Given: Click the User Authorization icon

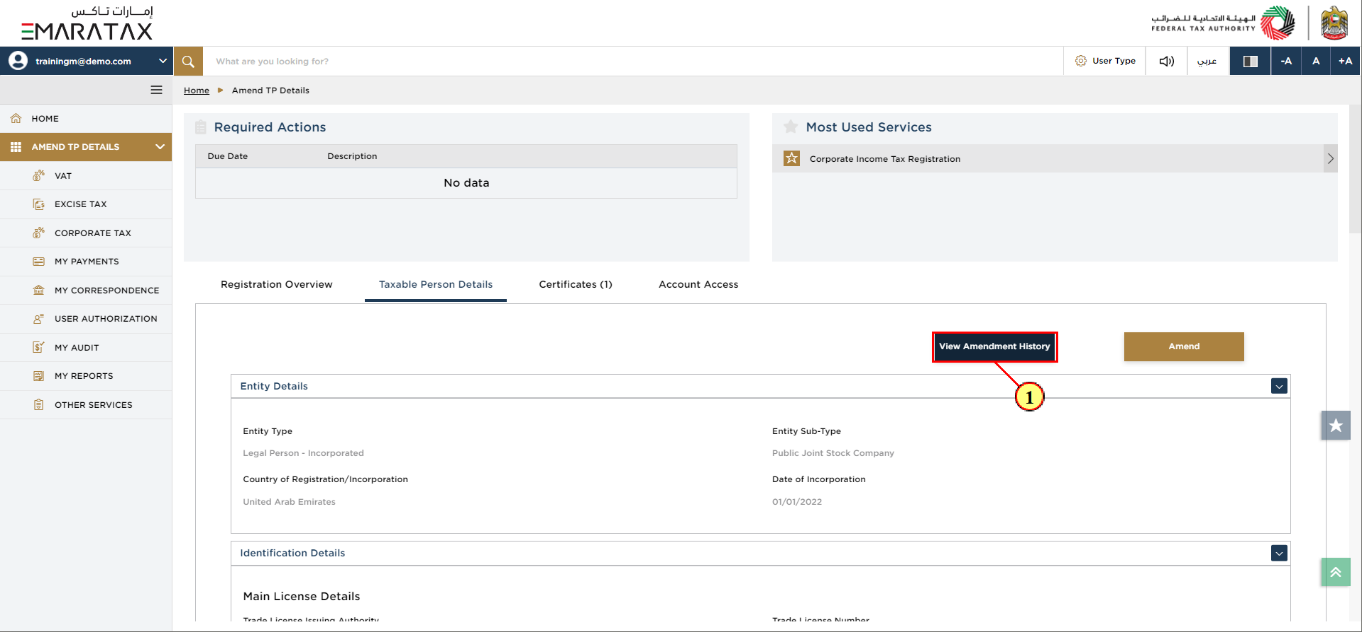Looking at the screenshot, I should (x=39, y=319).
